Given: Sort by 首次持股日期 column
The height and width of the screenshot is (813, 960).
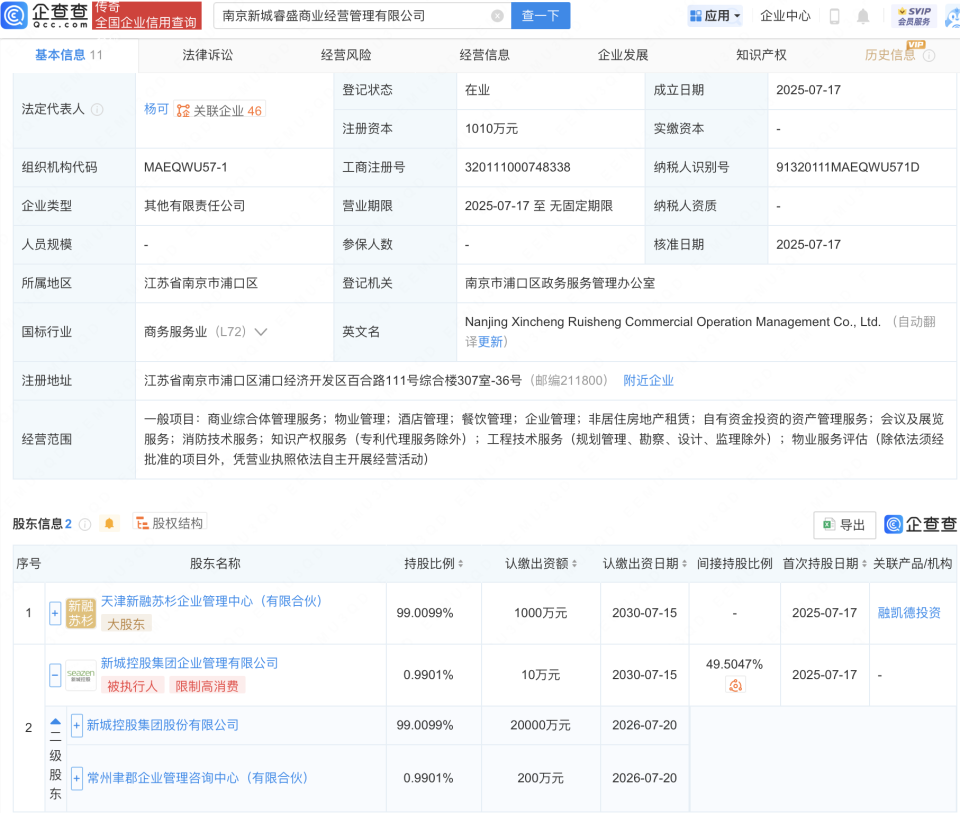Looking at the screenshot, I should (864, 564).
